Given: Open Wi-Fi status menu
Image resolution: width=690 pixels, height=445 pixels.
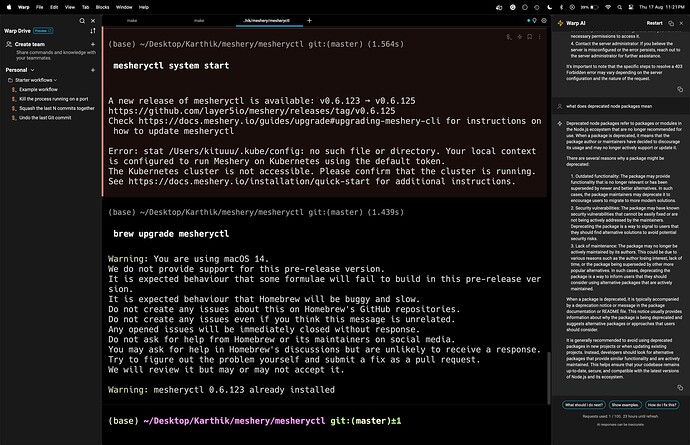Looking at the screenshot, I should coord(608,7).
